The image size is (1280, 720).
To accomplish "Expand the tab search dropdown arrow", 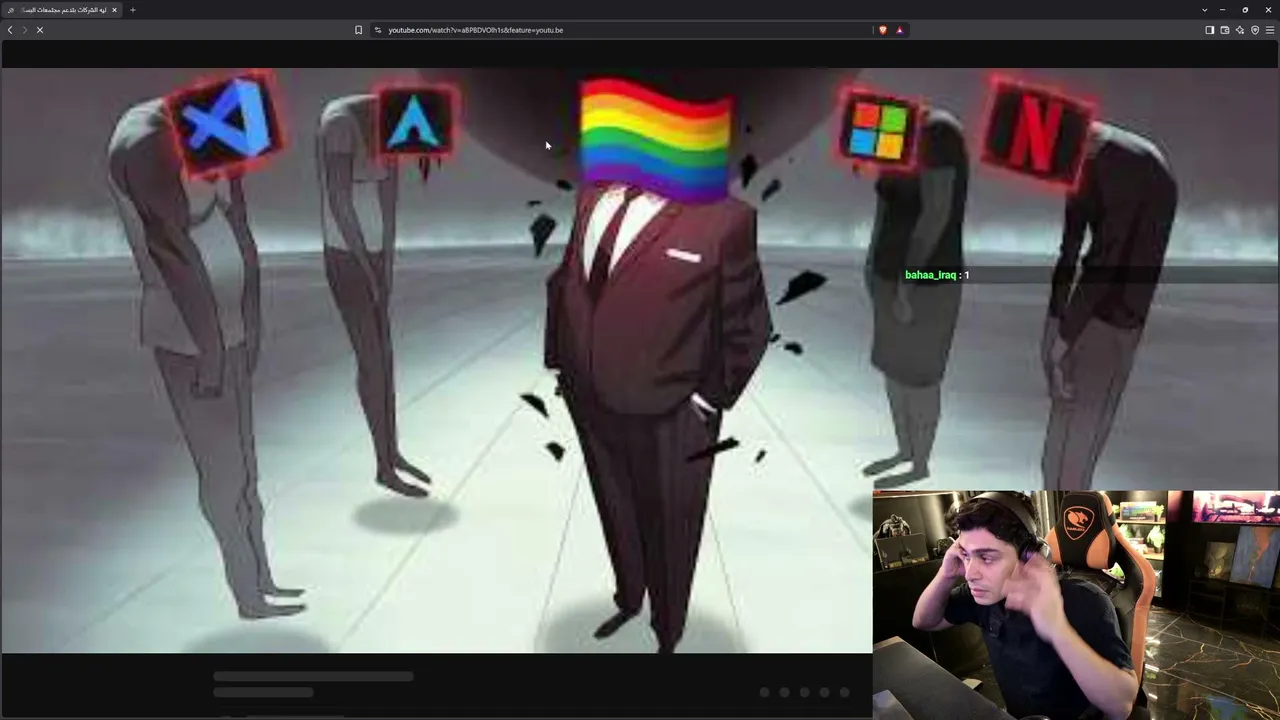I will pyautogui.click(x=1204, y=10).
